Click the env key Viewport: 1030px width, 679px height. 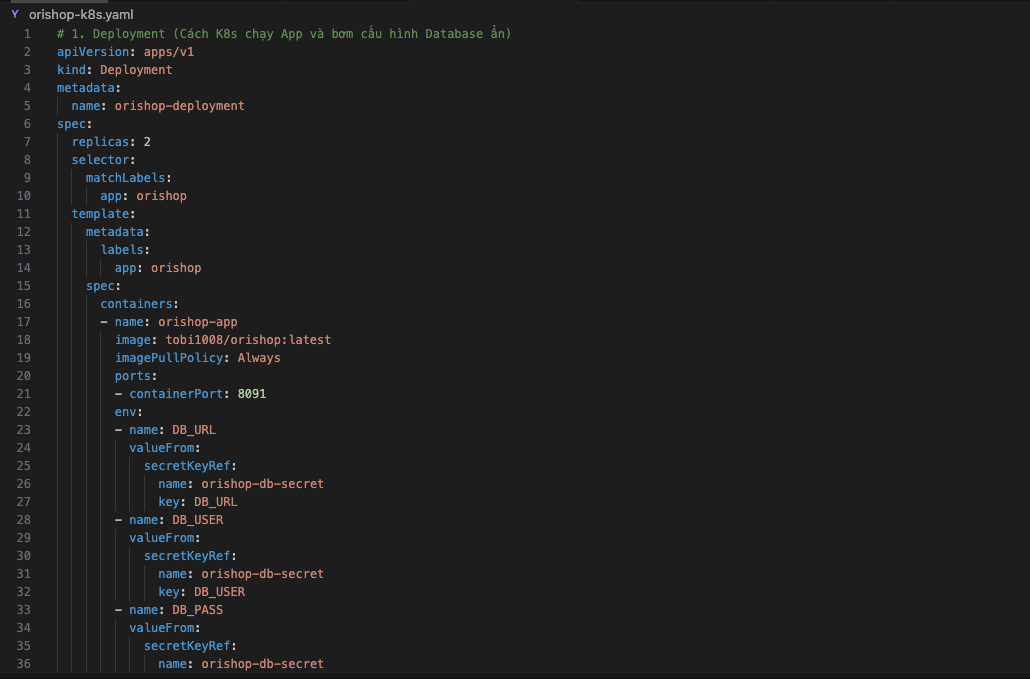pos(126,412)
